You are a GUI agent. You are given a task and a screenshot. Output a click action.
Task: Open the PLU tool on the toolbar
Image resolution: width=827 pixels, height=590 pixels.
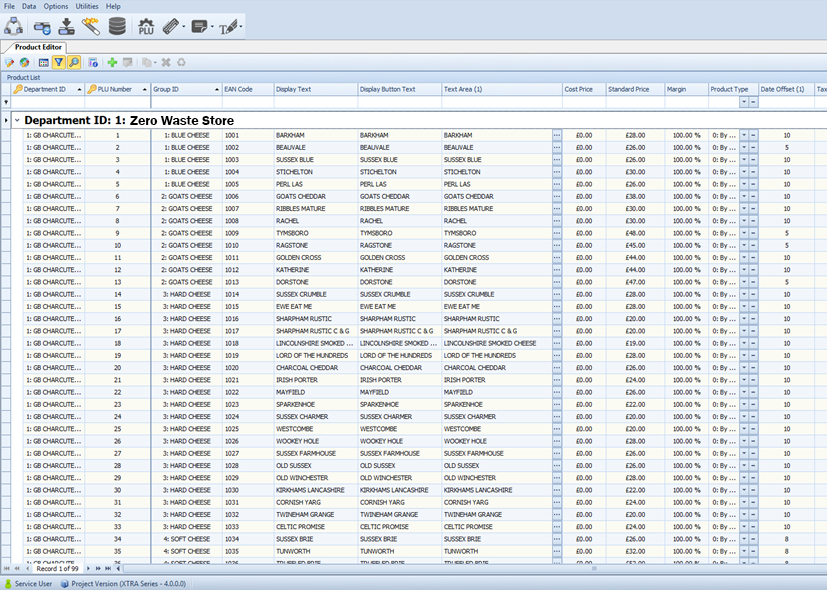tap(145, 26)
